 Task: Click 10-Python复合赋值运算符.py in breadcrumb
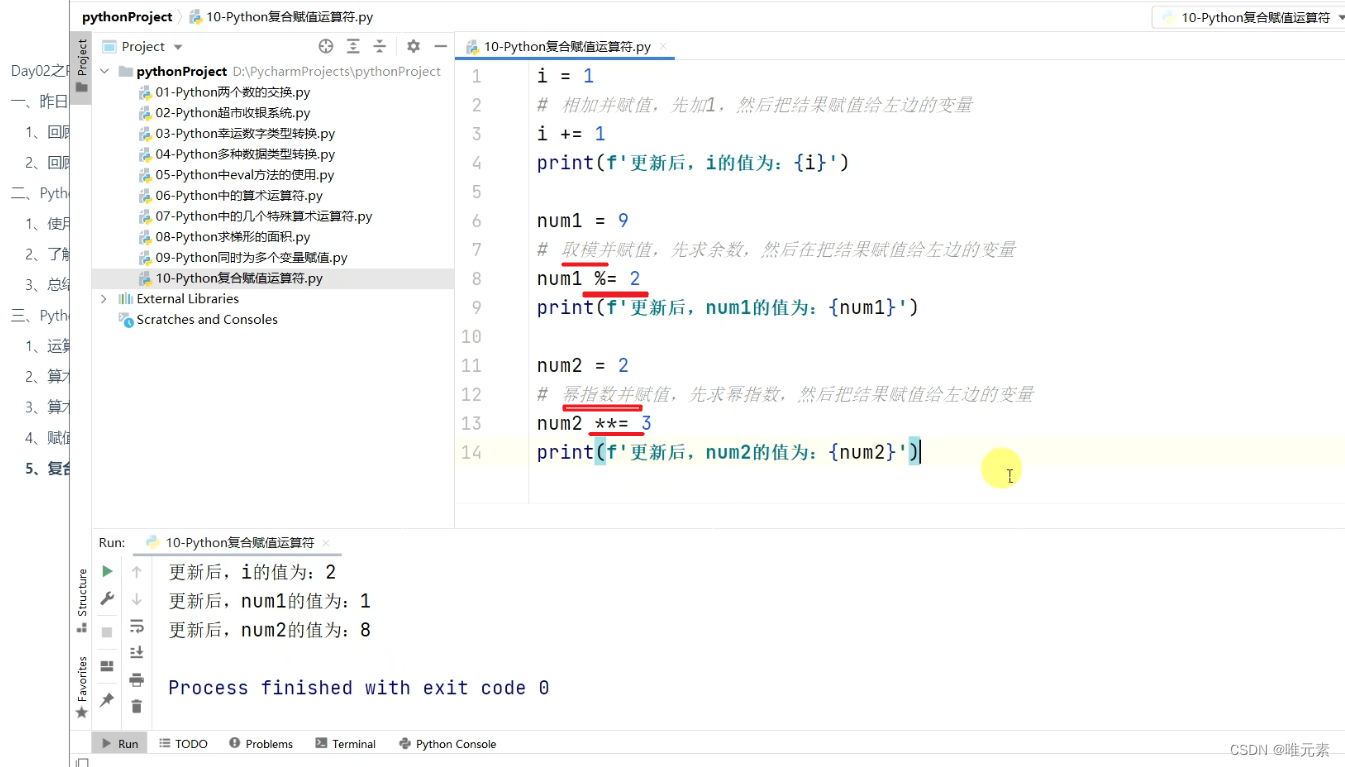tap(281, 17)
